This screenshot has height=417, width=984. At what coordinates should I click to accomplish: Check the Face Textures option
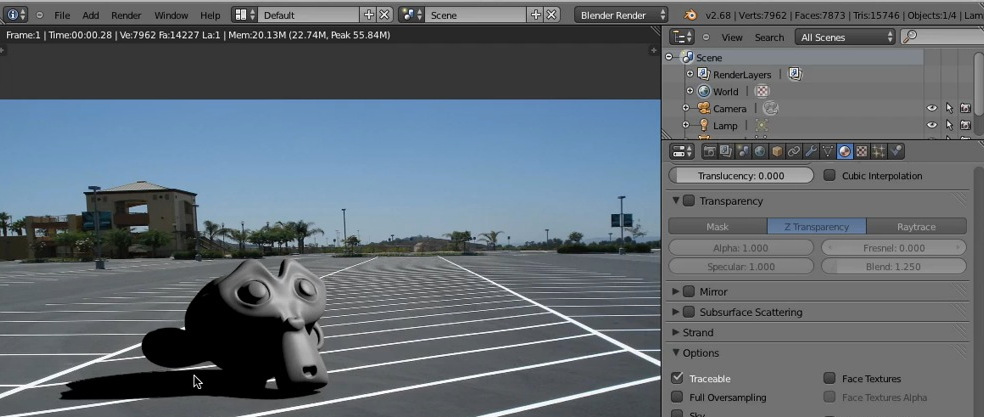(x=830, y=378)
